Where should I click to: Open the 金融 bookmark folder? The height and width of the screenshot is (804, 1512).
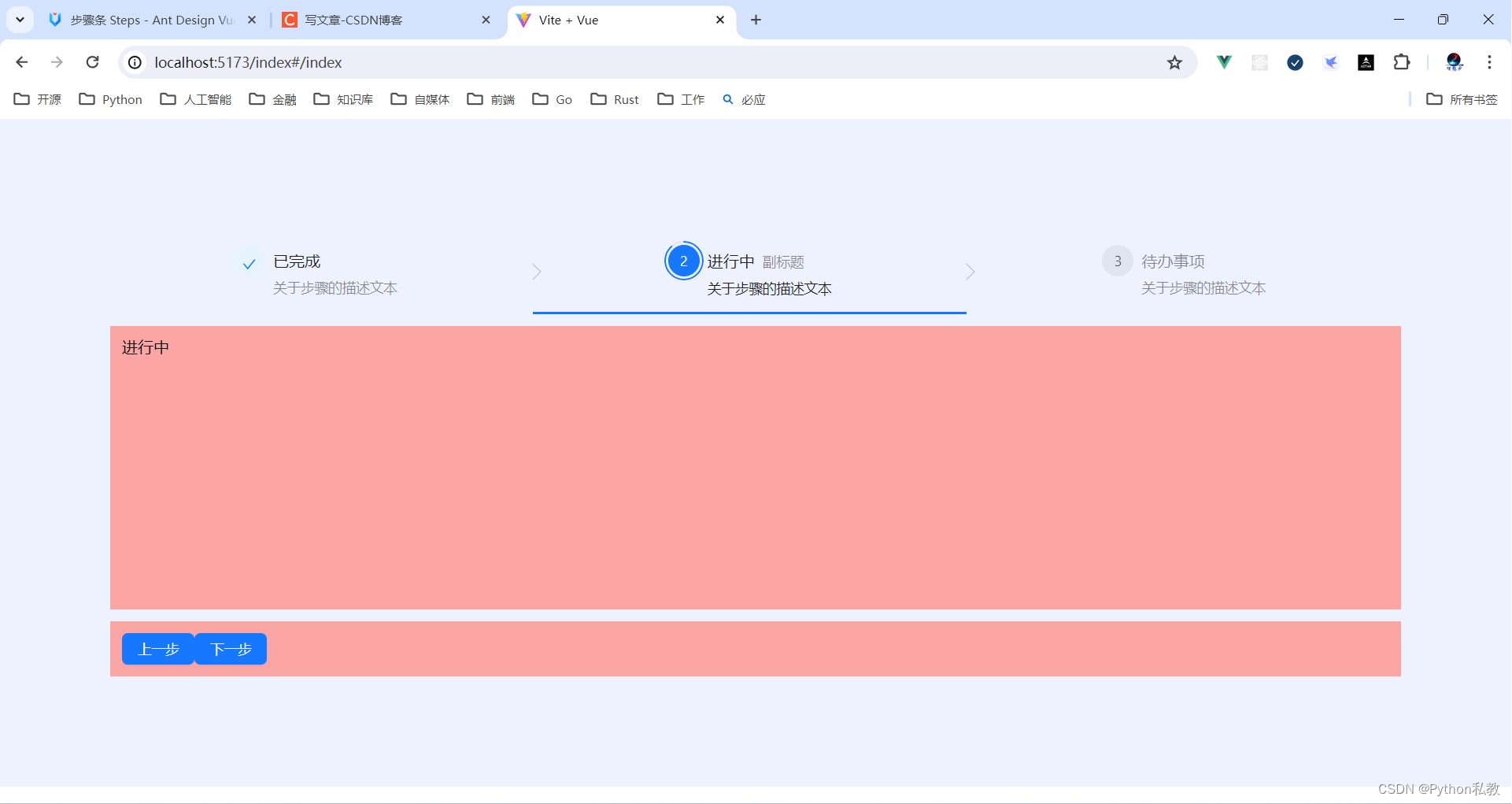point(273,99)
